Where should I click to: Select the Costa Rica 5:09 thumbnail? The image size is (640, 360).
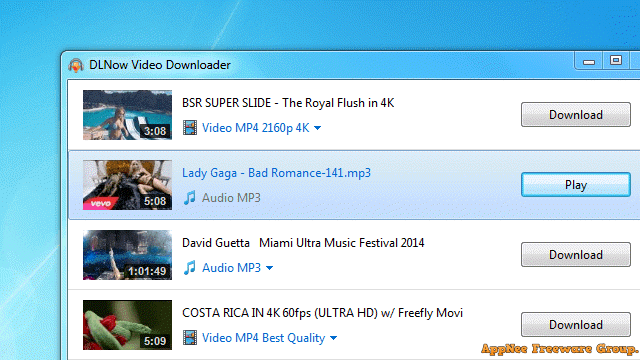127,325
